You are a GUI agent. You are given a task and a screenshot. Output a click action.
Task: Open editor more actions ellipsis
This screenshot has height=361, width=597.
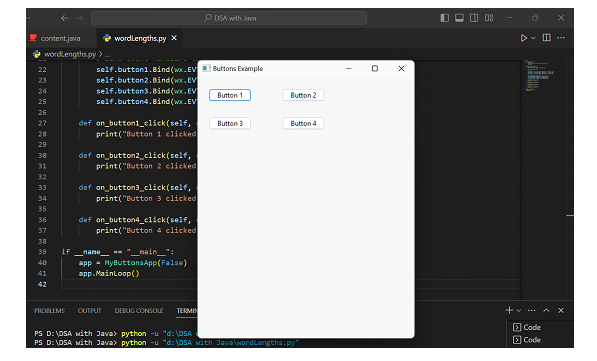coord(561,38)
